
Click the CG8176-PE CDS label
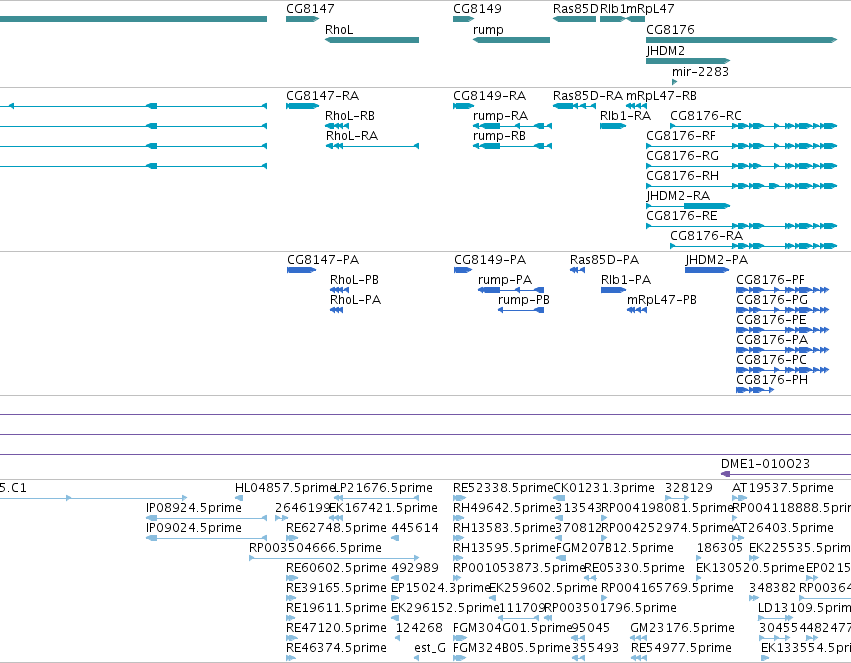[x=771, y=320]
